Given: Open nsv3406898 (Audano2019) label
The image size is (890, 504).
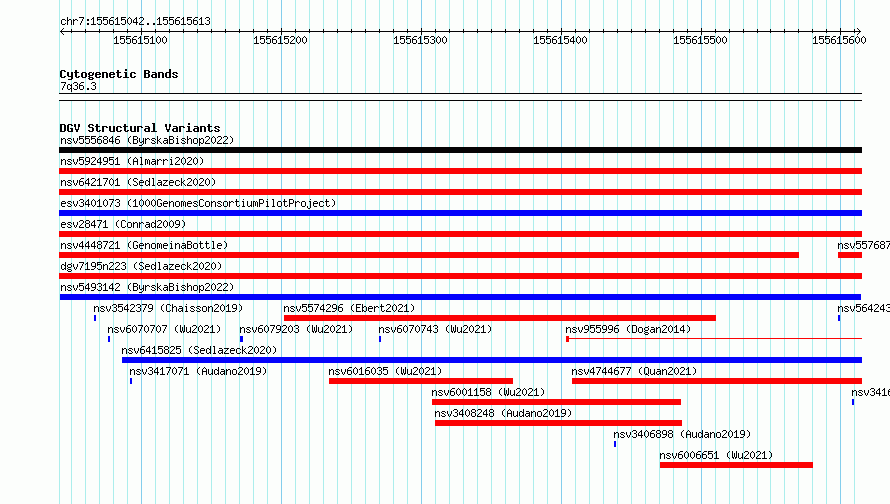Looking at the screenshot, I should pyautogui.click(x=682, y=434).
